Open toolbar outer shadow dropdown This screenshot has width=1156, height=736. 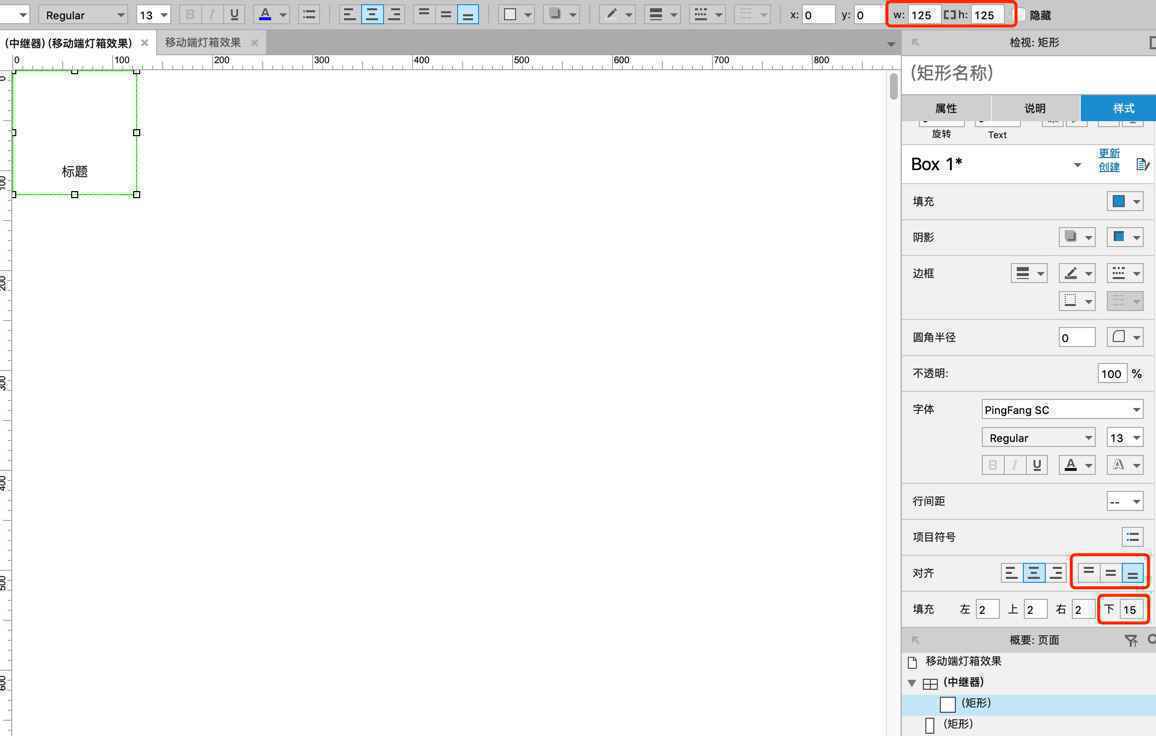[x=561, y=14]
